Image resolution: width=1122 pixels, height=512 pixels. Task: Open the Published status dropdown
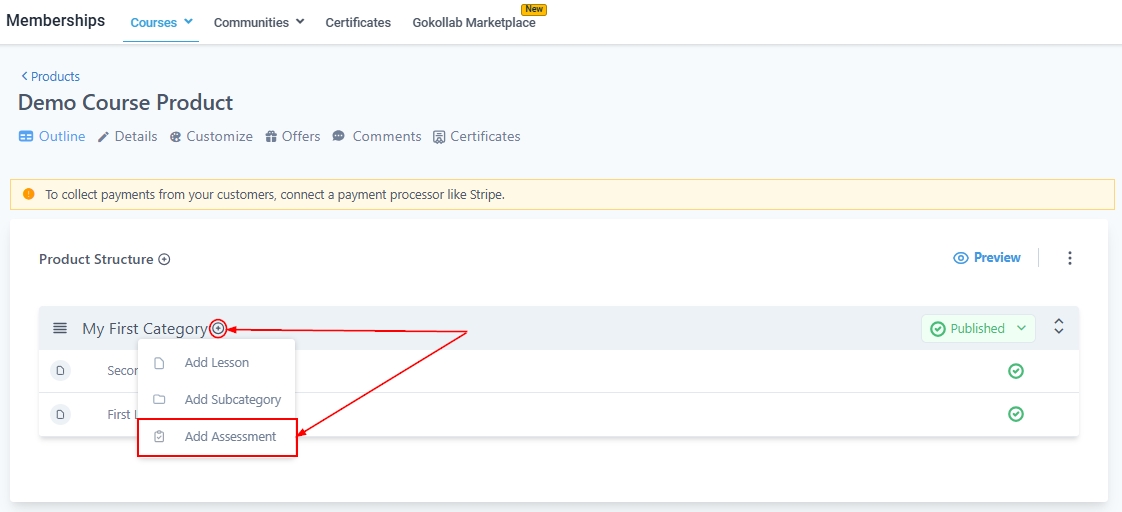tap(978, 329)
